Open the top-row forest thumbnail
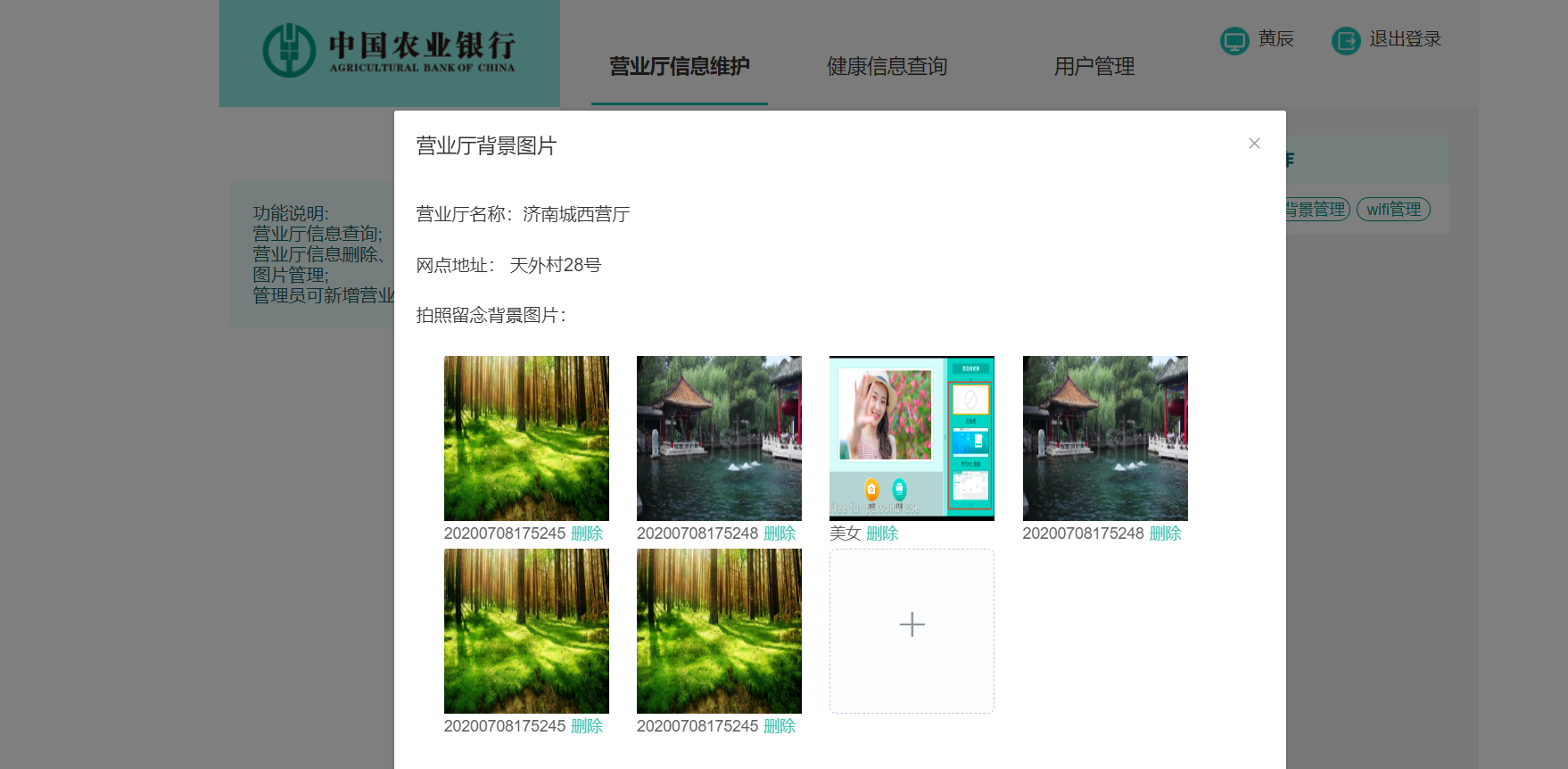1568x769 pixels. click(x=526, y=438)
